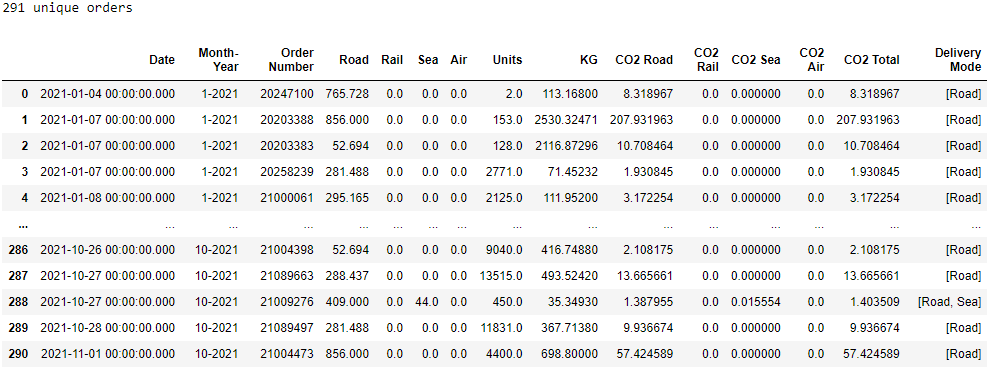Click the KG value 2530.32471
The width and height of the screenshot is (1001, 379).
coord(566,120)
